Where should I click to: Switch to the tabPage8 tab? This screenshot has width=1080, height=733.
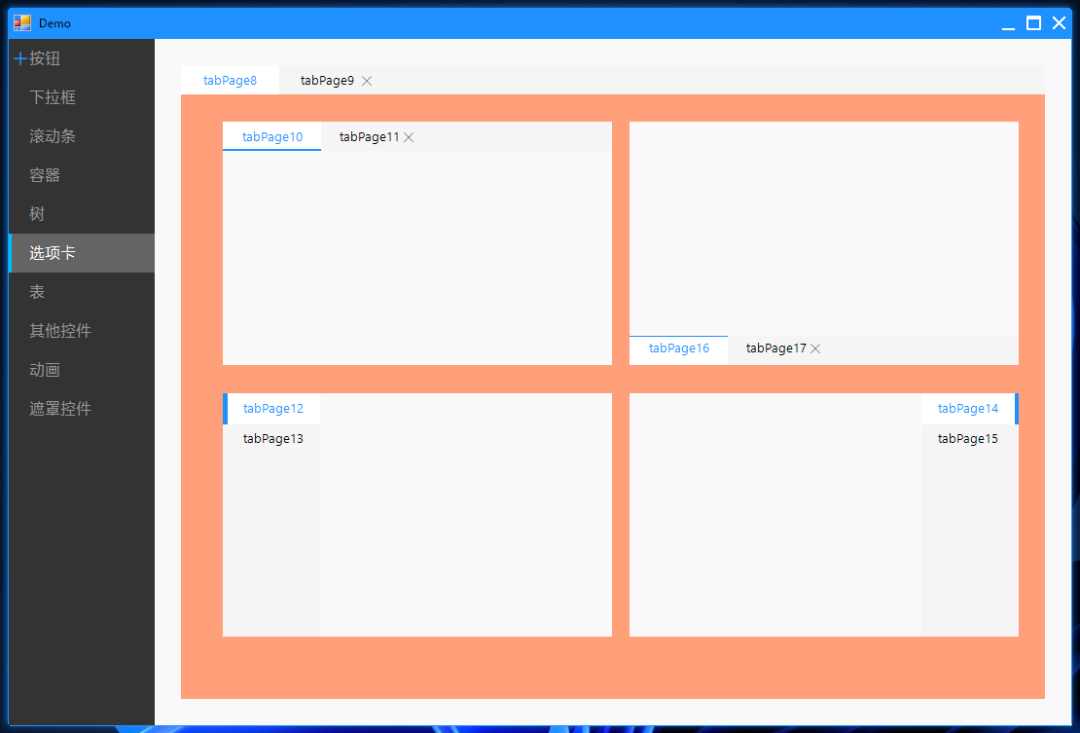coord(230,80)
